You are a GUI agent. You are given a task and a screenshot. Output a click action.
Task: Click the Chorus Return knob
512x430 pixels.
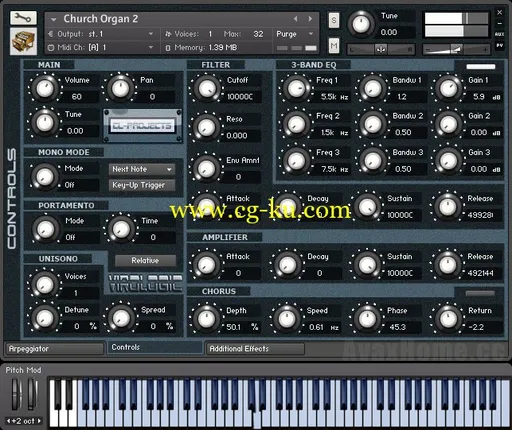[448, 319]
